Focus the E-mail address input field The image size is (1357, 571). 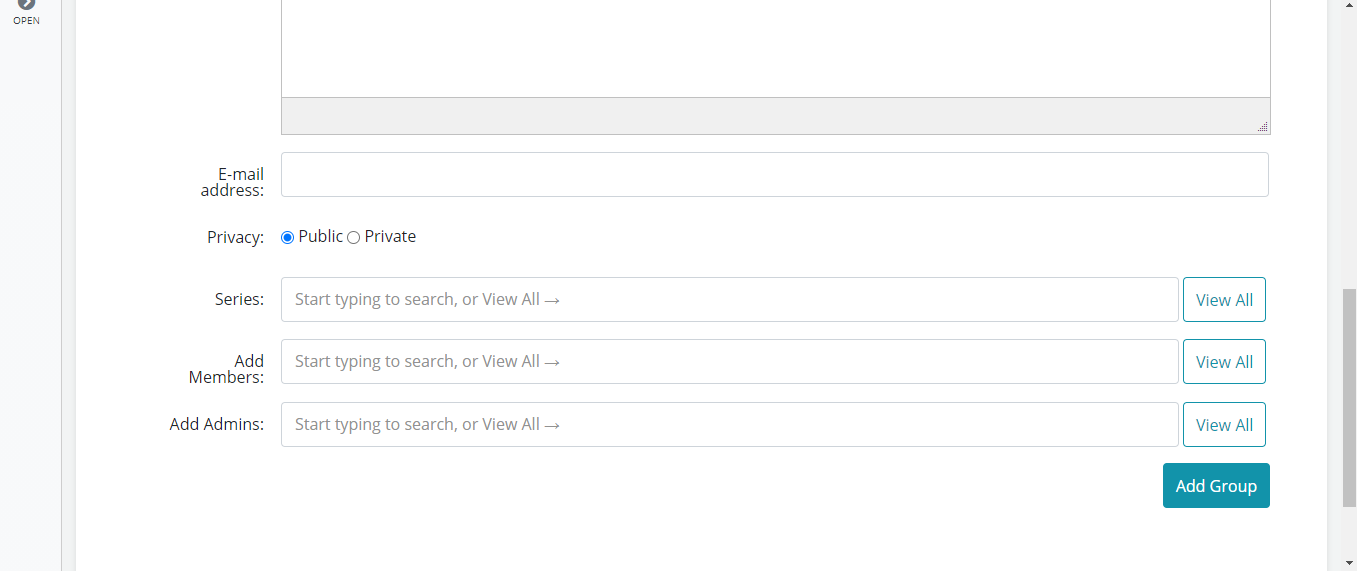coord(775,174)
